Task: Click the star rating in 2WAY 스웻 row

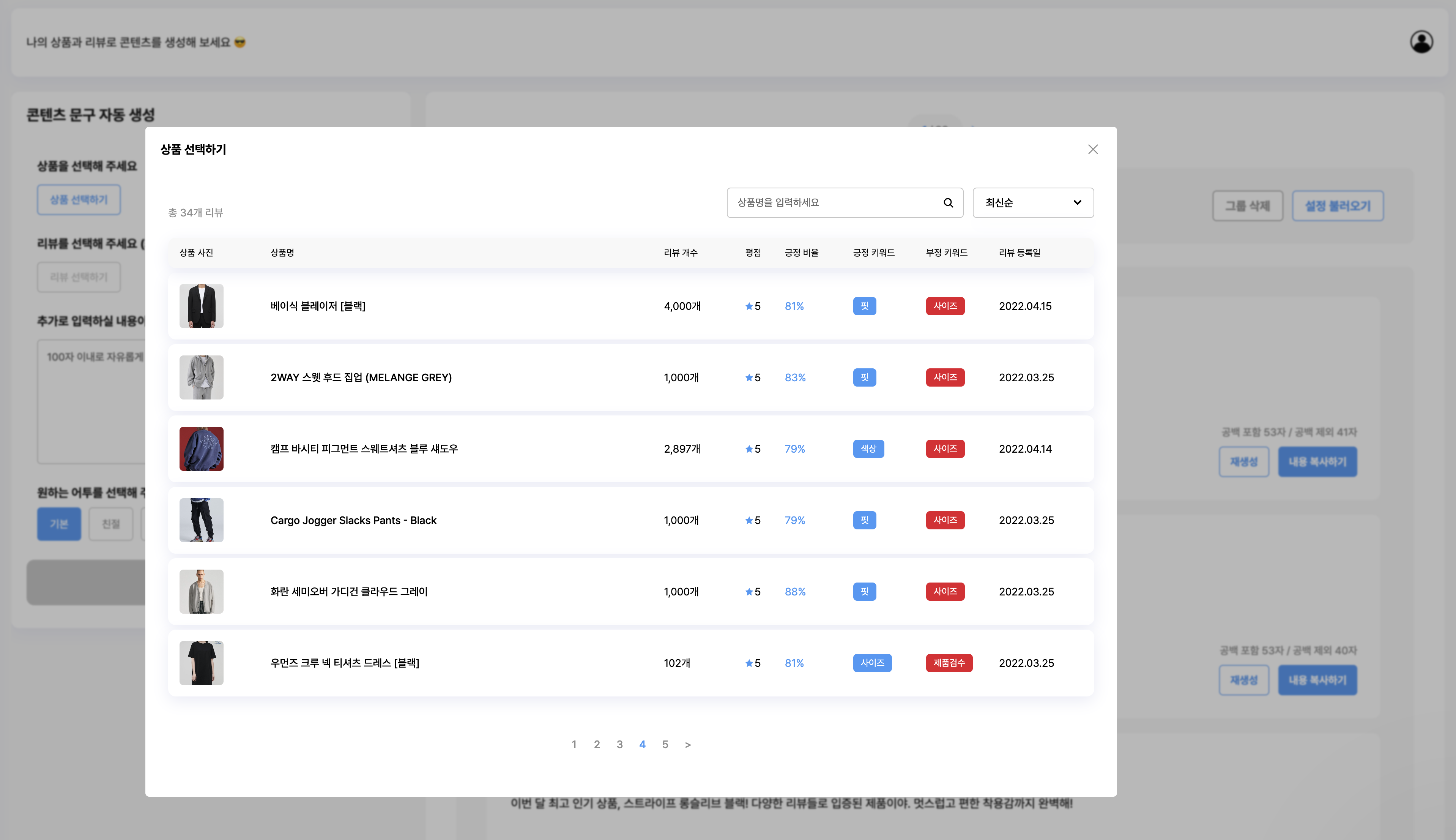Action: [753, 377]
